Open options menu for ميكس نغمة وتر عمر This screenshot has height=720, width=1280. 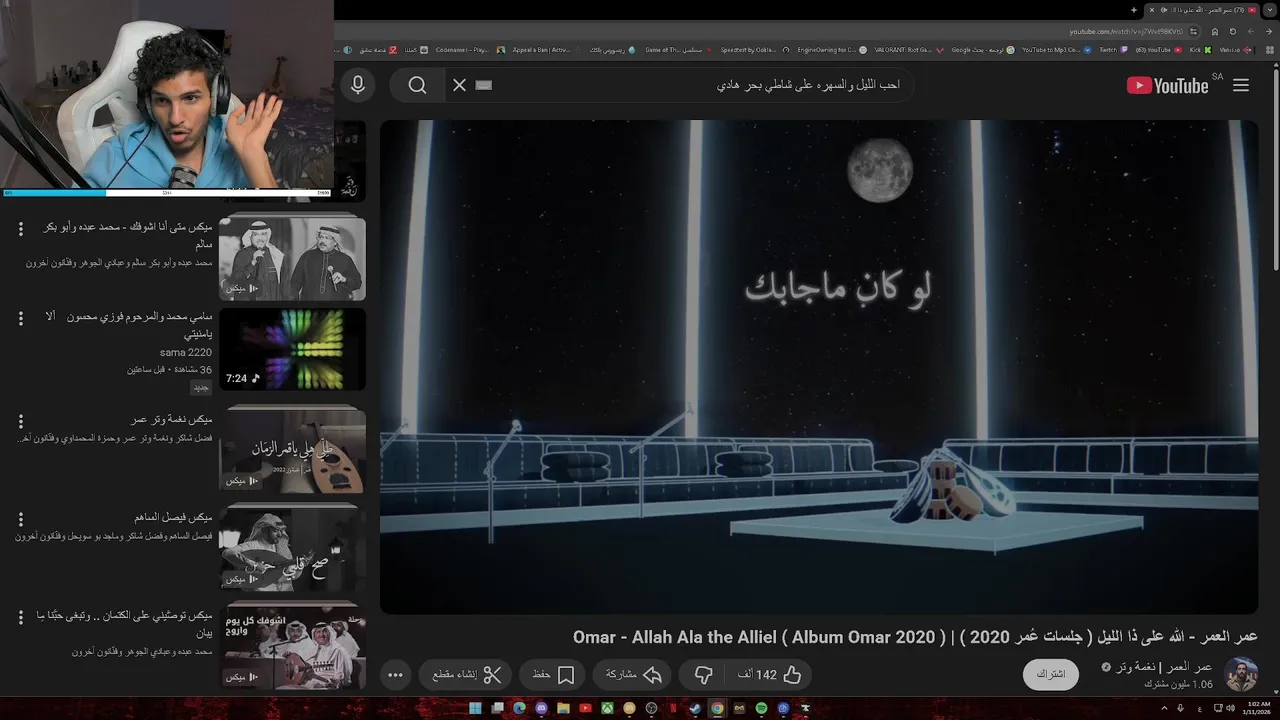pos(20,420)
